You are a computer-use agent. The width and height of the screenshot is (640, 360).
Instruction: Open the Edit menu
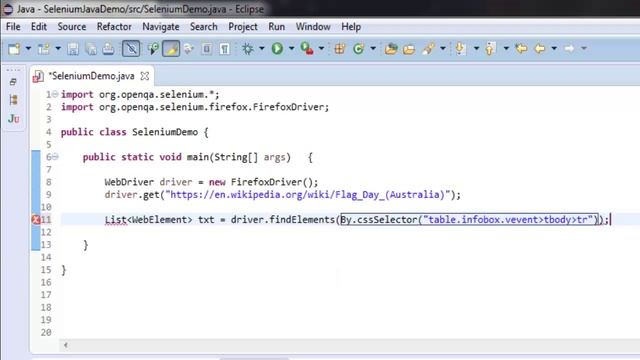pyautogui.click(x=39, y=27)
